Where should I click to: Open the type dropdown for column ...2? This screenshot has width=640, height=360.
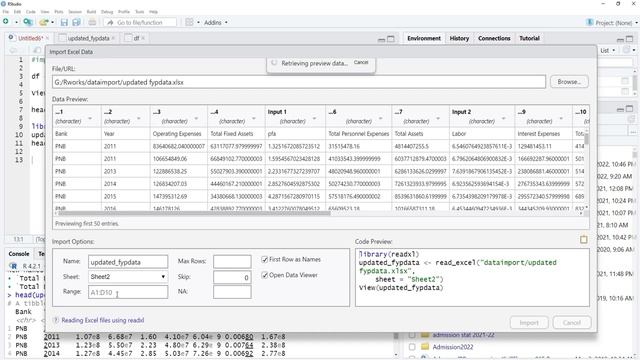click(139, 118)
